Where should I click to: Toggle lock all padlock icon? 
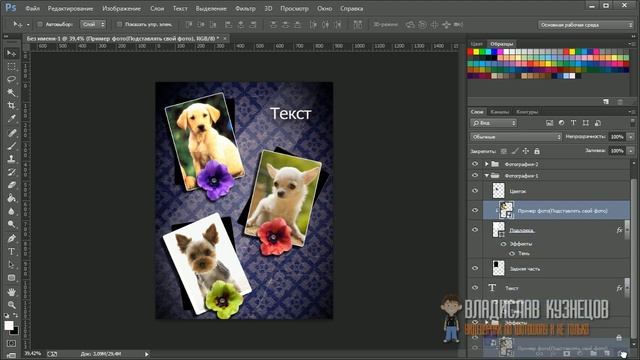tap(537, 151)
